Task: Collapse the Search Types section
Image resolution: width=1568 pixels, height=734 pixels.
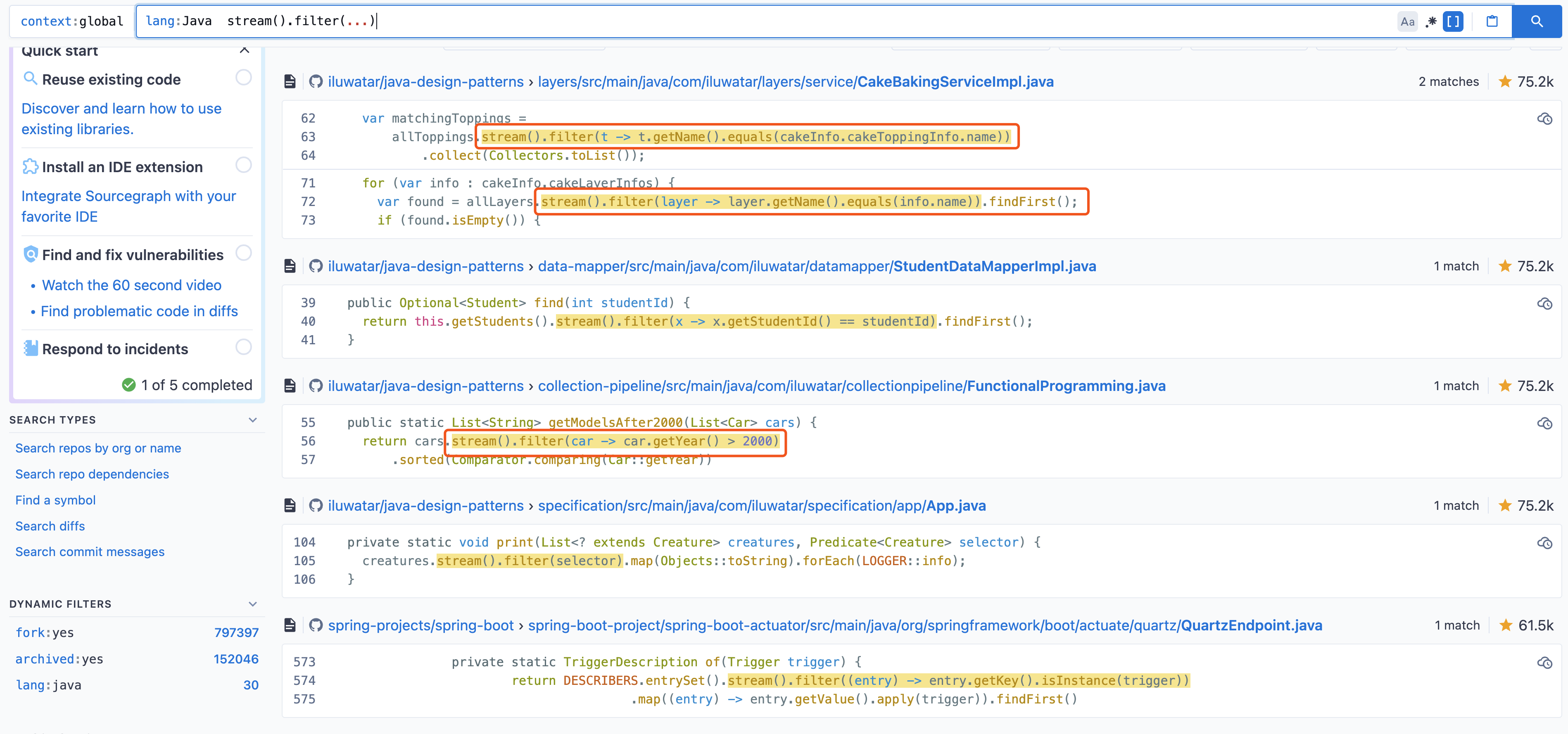Action: click(x=253, y=420)
